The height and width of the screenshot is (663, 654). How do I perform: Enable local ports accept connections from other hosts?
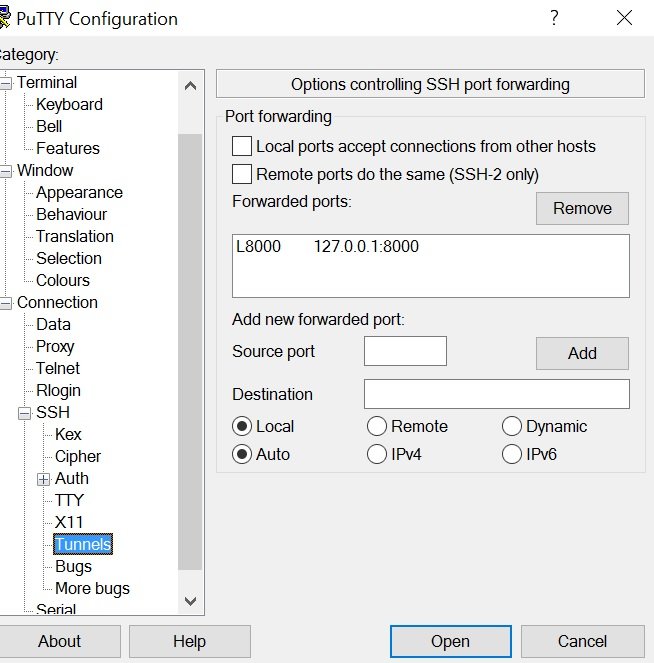click(x=242, y=146)
